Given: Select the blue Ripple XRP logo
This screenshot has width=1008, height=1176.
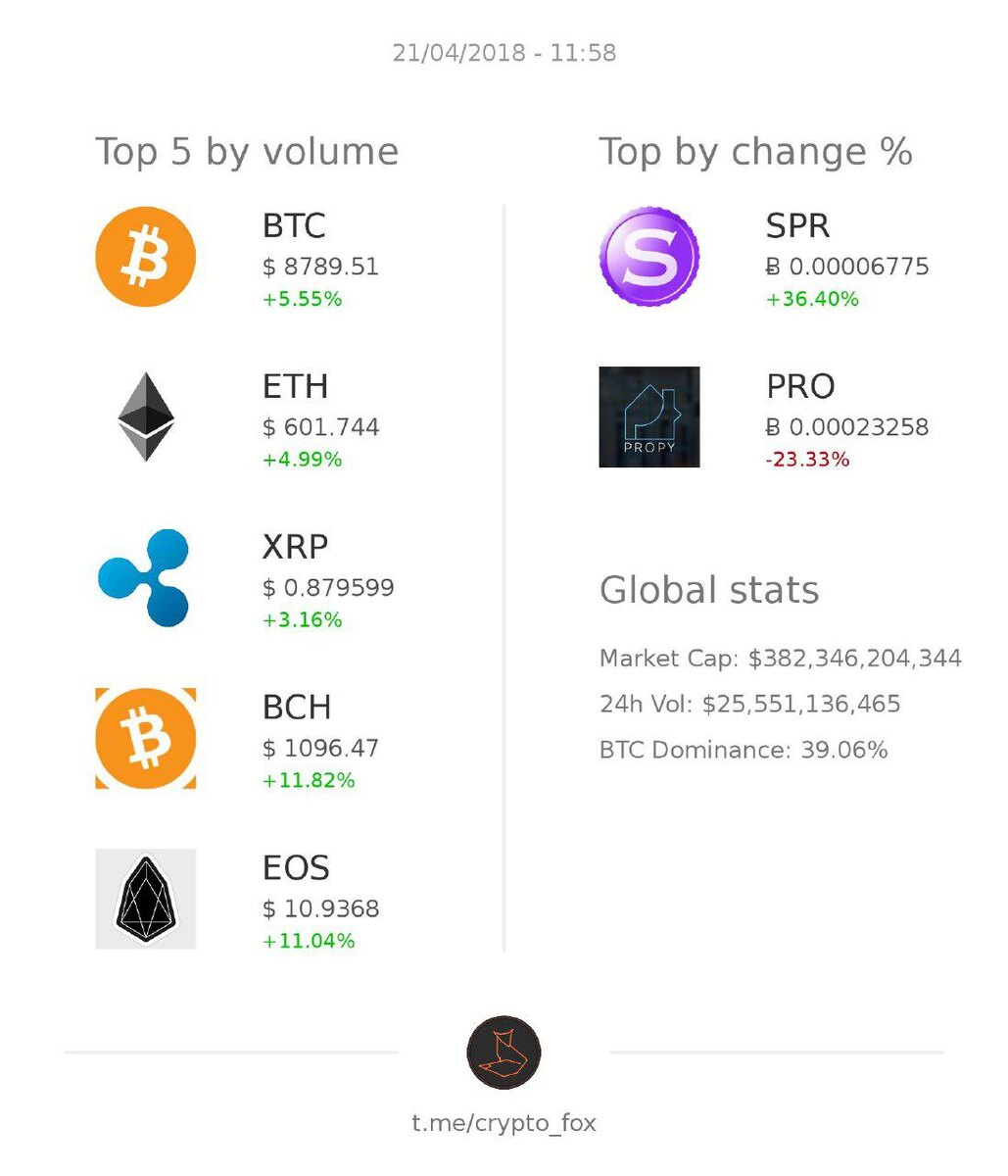Looking at the screenshot, I should pyautogui.click(x=144, y=577).
